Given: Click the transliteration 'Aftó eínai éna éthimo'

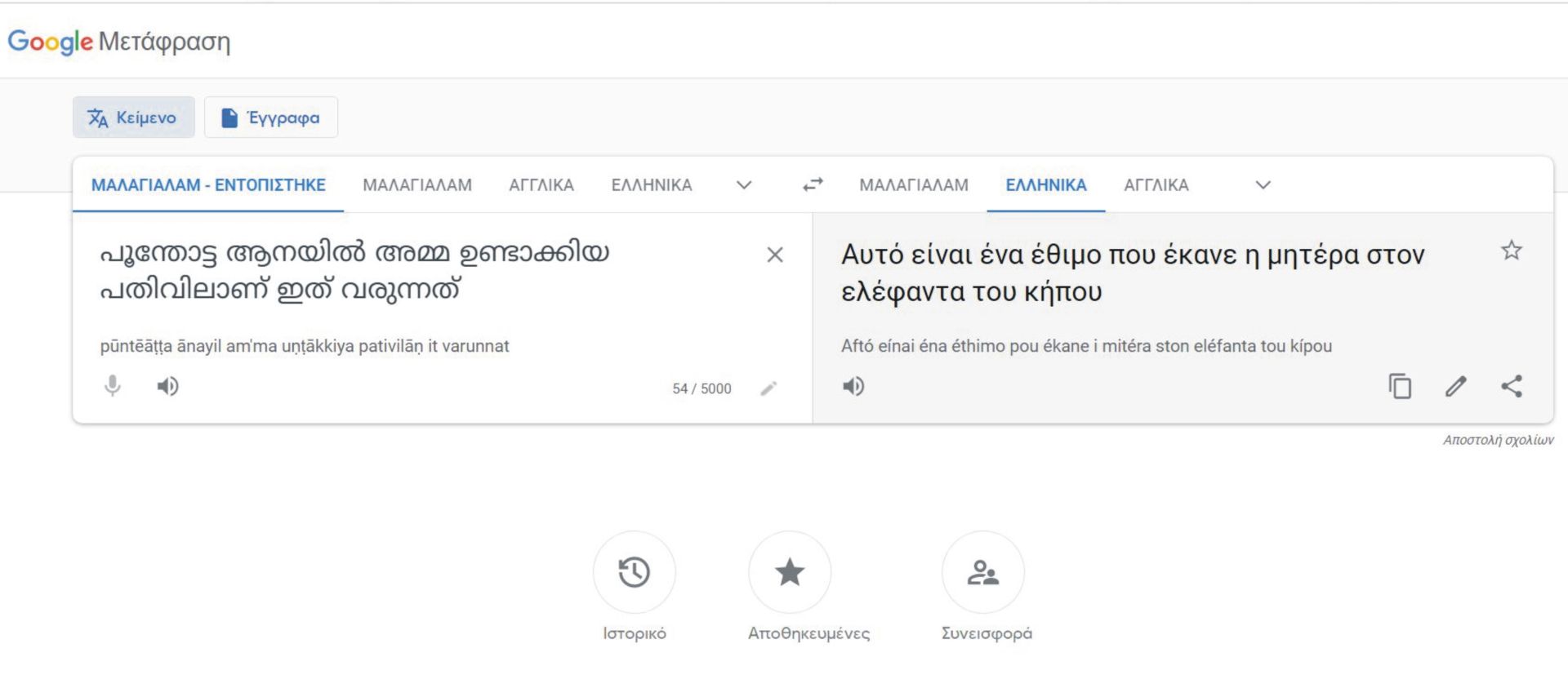Looking at the screenshot, I should 923,346.
